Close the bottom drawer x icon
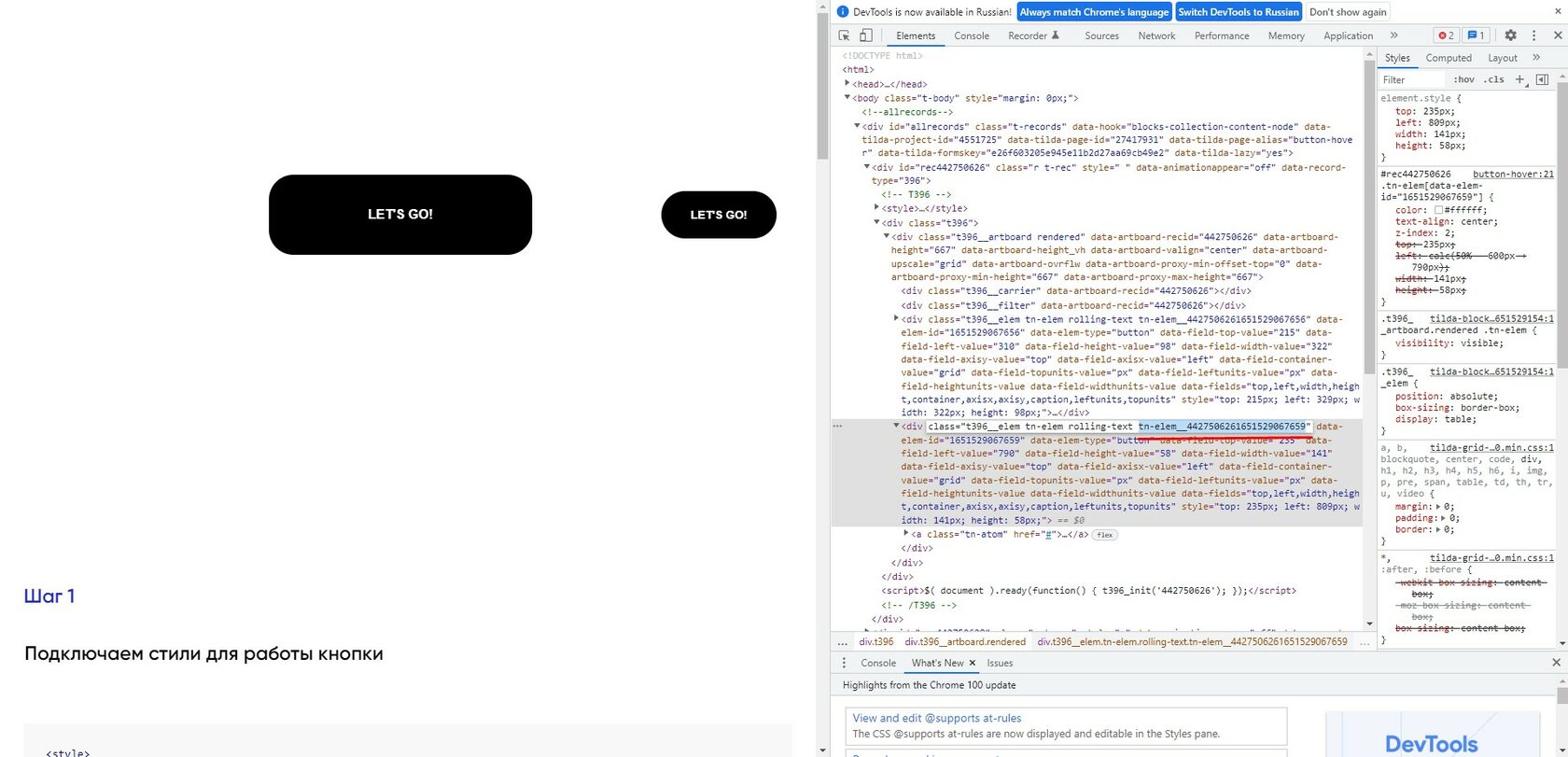Screen dimensions: 1568x757 click(1556, 663)
